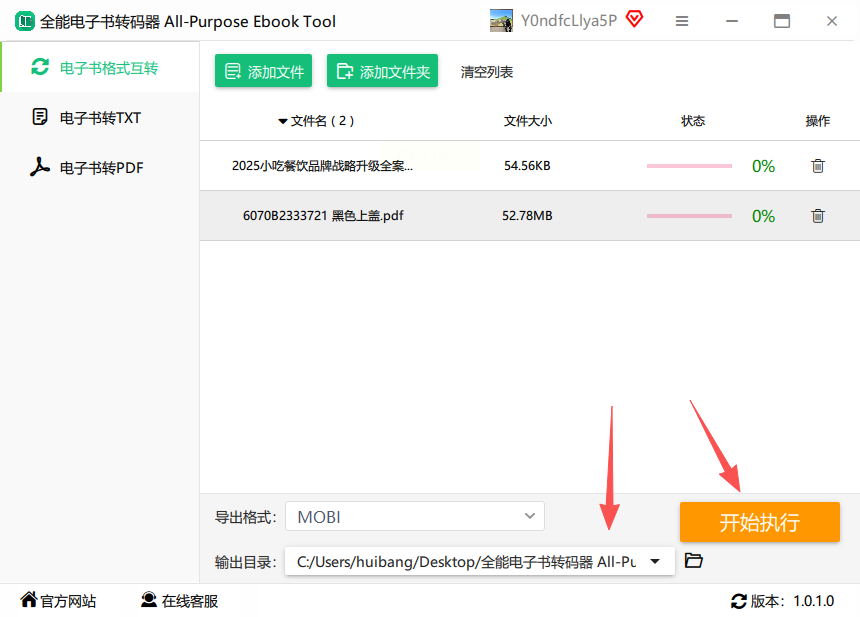Expand the 输出目录 path dropdown
The width and height of the screenshot is (860, 617).
tap(655, 561)
